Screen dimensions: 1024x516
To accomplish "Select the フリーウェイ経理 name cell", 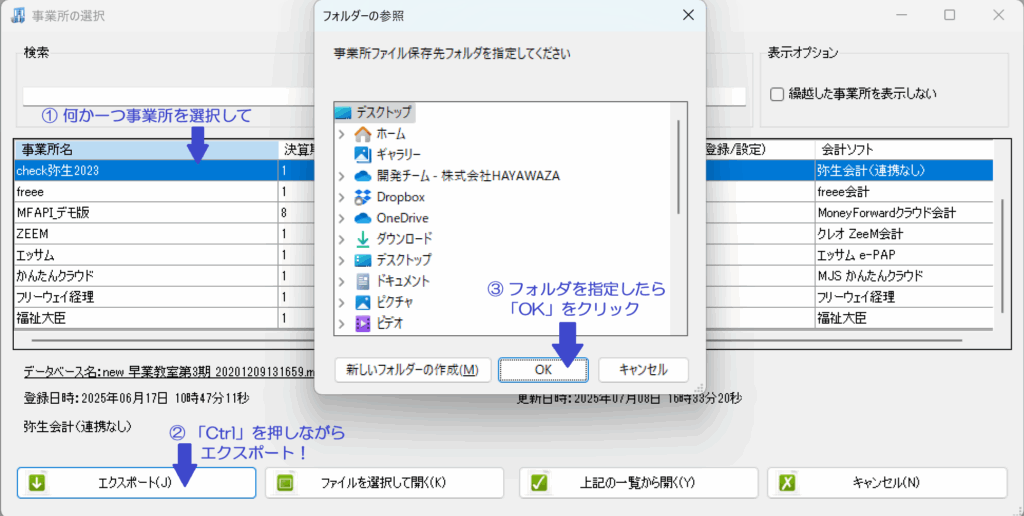I will tap(147, 297).
